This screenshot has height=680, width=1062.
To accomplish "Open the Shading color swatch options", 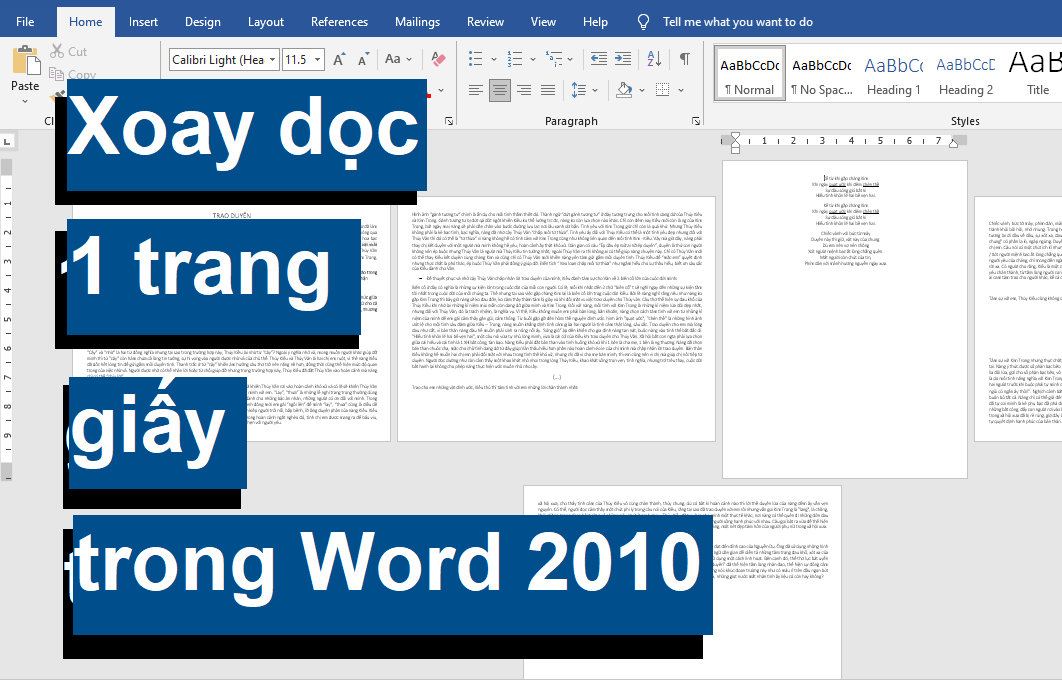I will point(624,90).
